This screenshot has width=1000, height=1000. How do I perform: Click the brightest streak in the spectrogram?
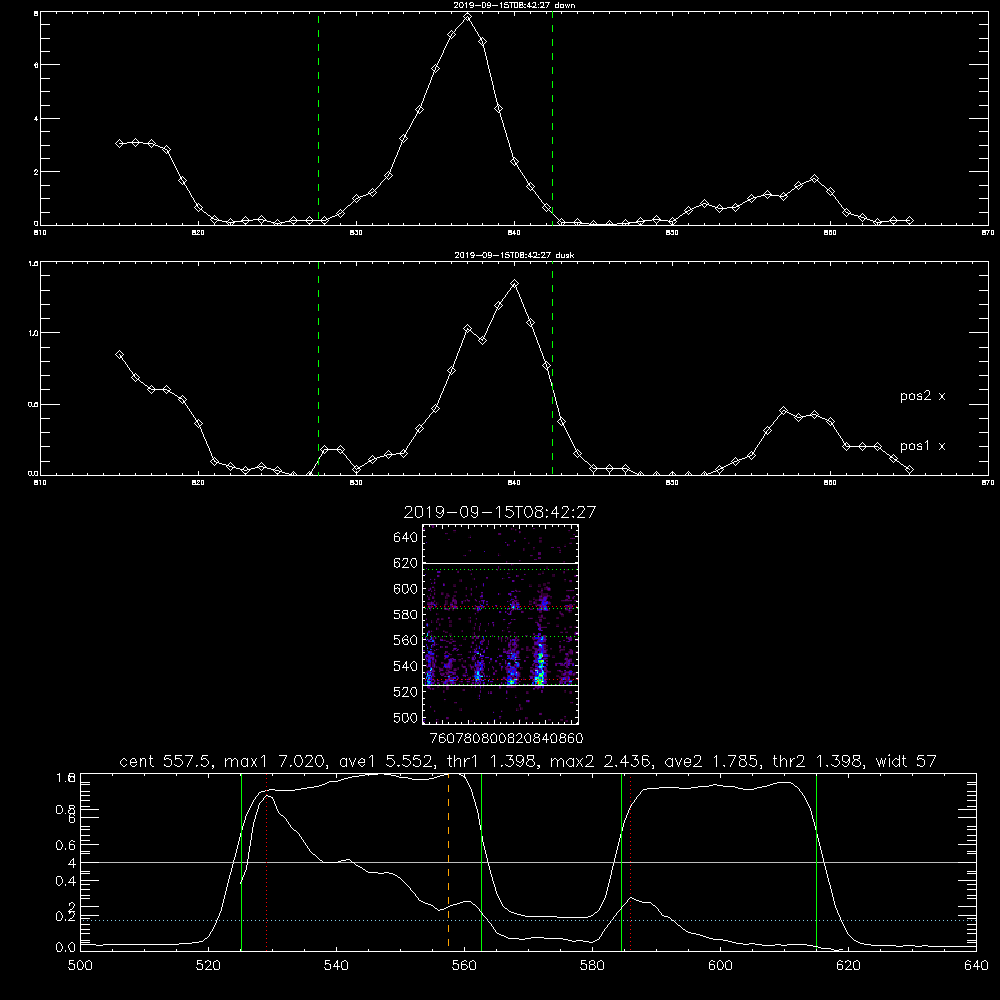540,661
